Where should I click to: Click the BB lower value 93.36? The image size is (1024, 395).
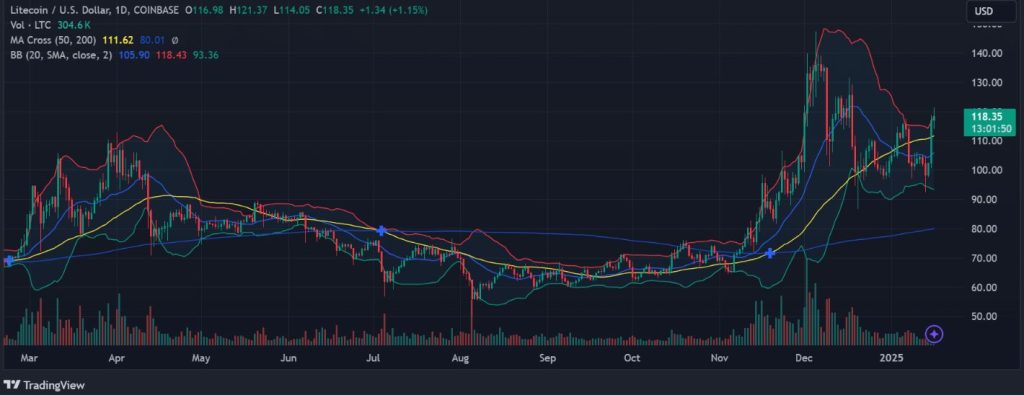tap(206, 55)
